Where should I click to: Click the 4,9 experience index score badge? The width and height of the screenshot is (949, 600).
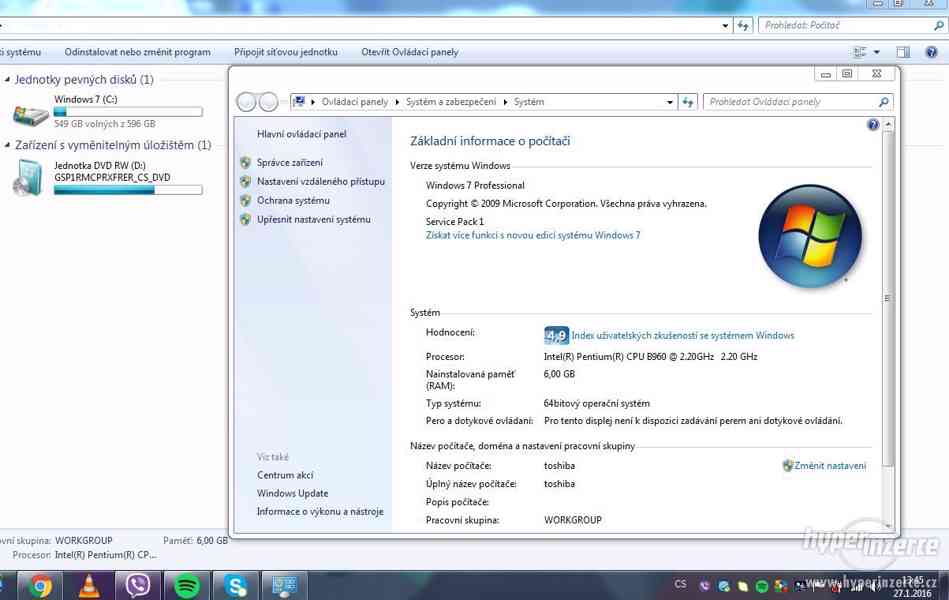tap(556, 335)
